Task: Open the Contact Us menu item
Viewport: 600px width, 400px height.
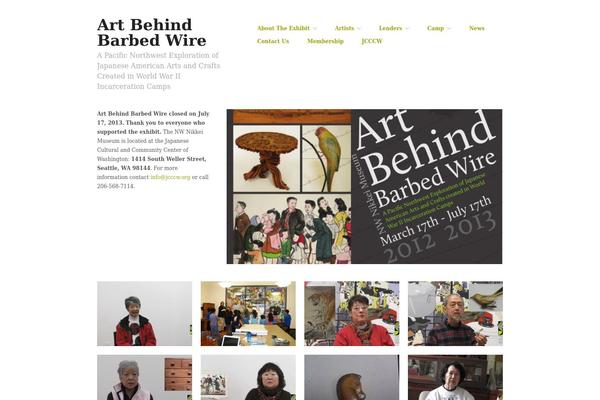Action: coord(273,41)
